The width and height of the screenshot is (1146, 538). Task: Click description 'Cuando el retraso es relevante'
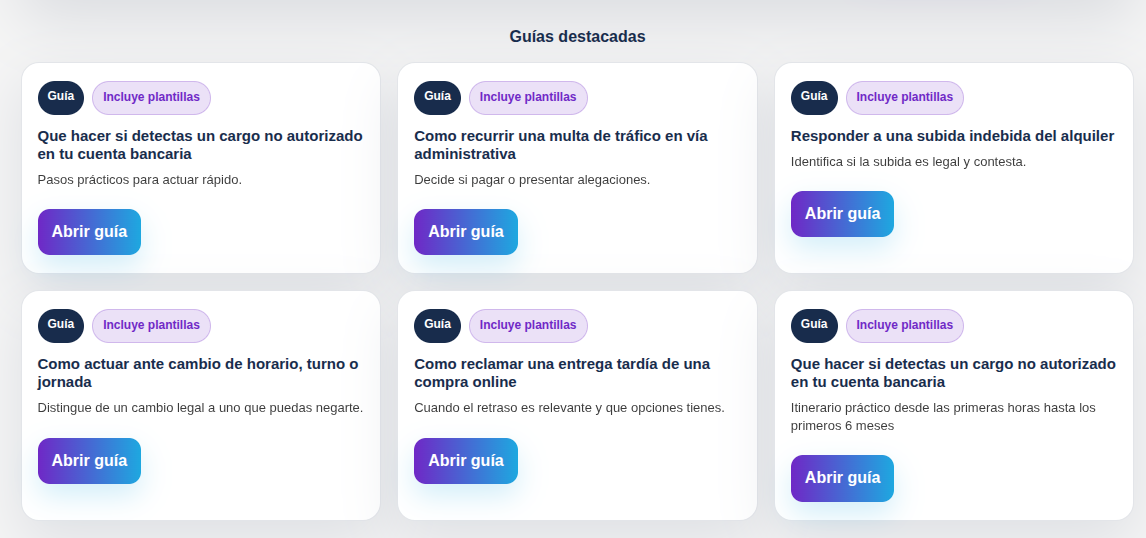[569, 408]
